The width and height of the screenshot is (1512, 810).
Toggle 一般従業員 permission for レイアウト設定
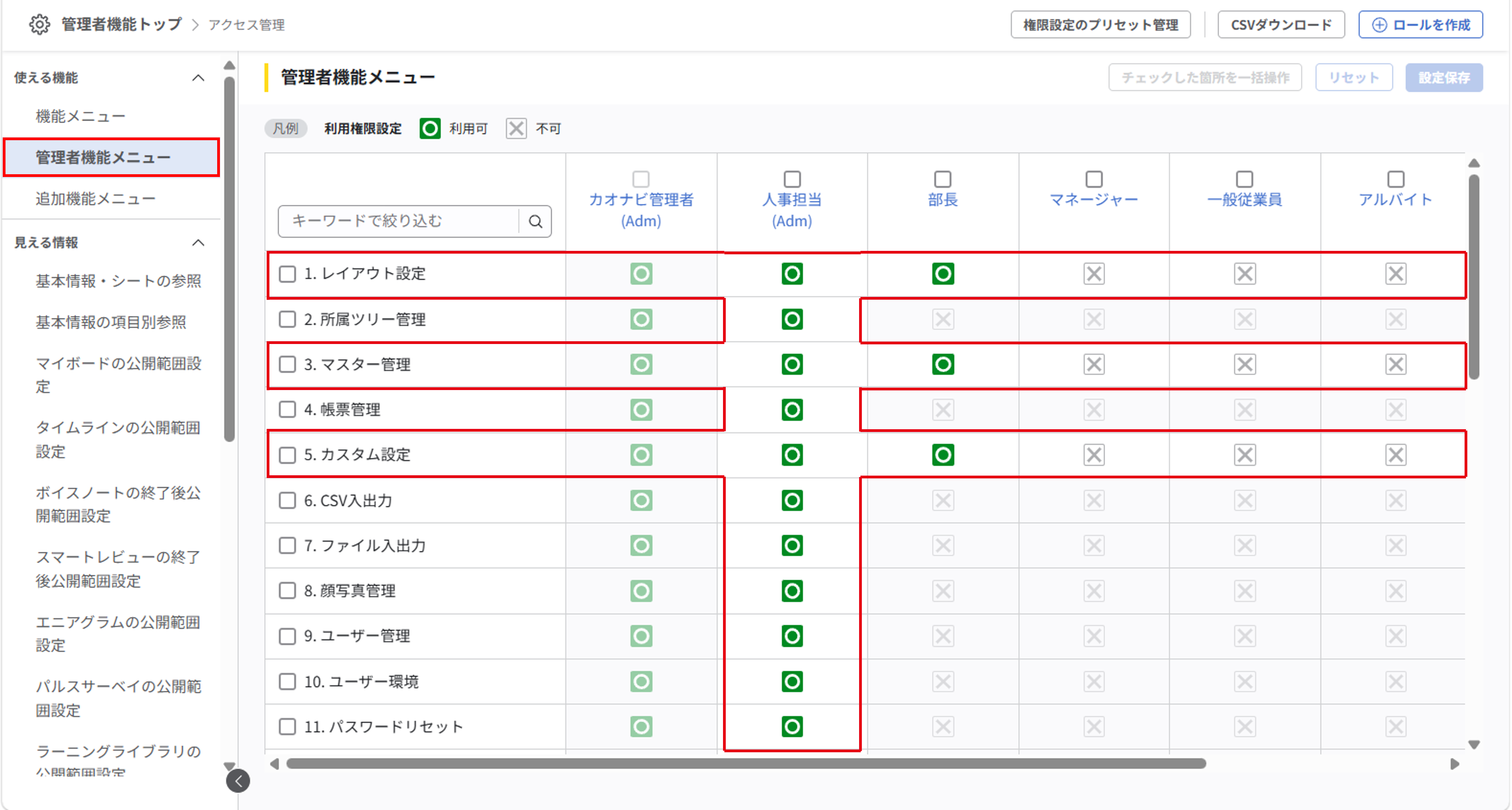(x=1244, y=274)
